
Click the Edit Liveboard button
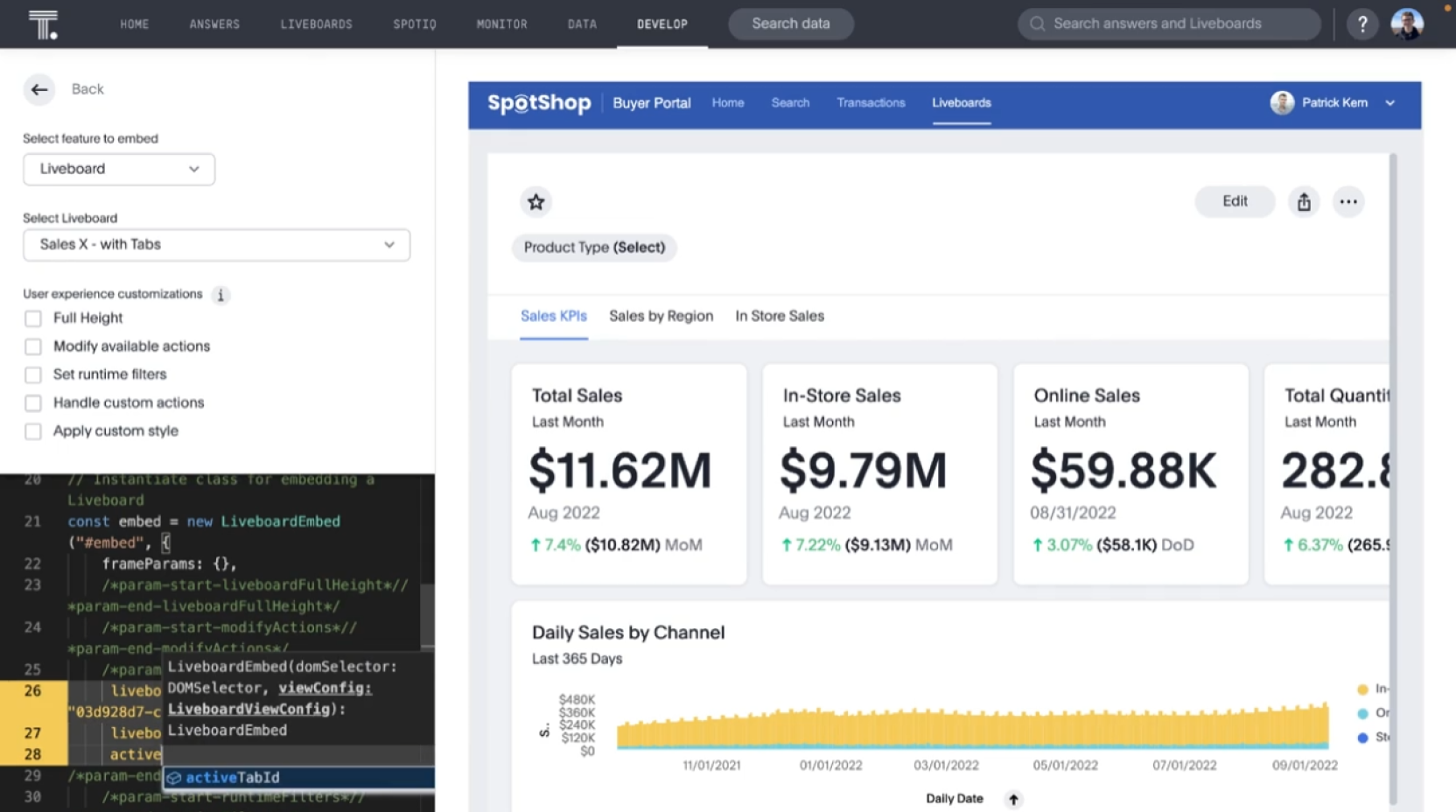point(1235,202)
